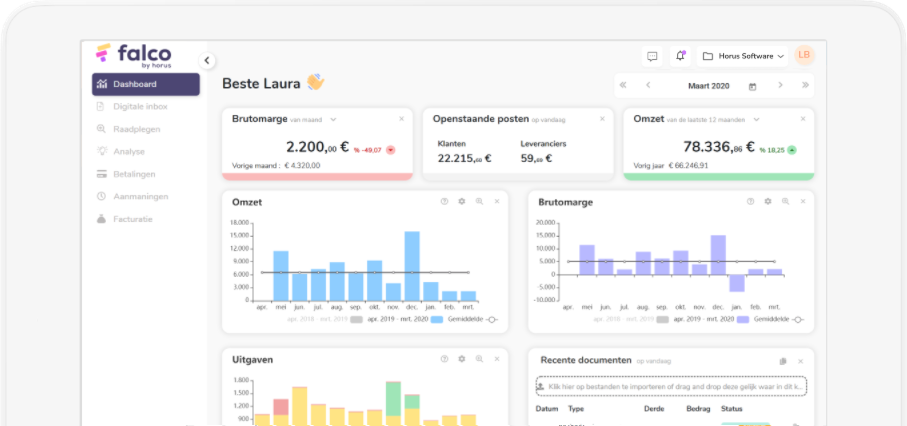Image resolution: width=907 pixels, height=426 pixels.
Task: Toggle Gemiddelde line in Omzet legend
Action: tap(472, 320)
